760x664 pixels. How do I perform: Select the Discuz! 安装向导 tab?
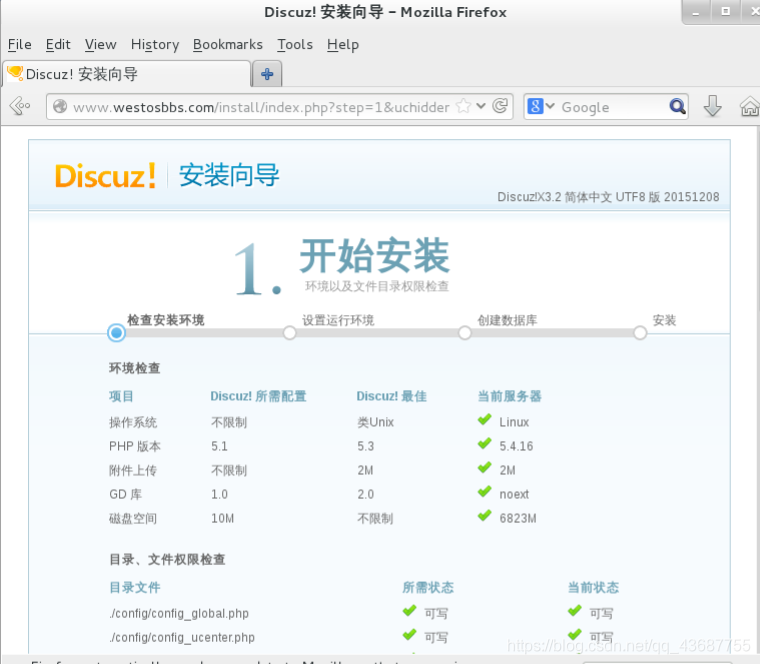(127, 74)
